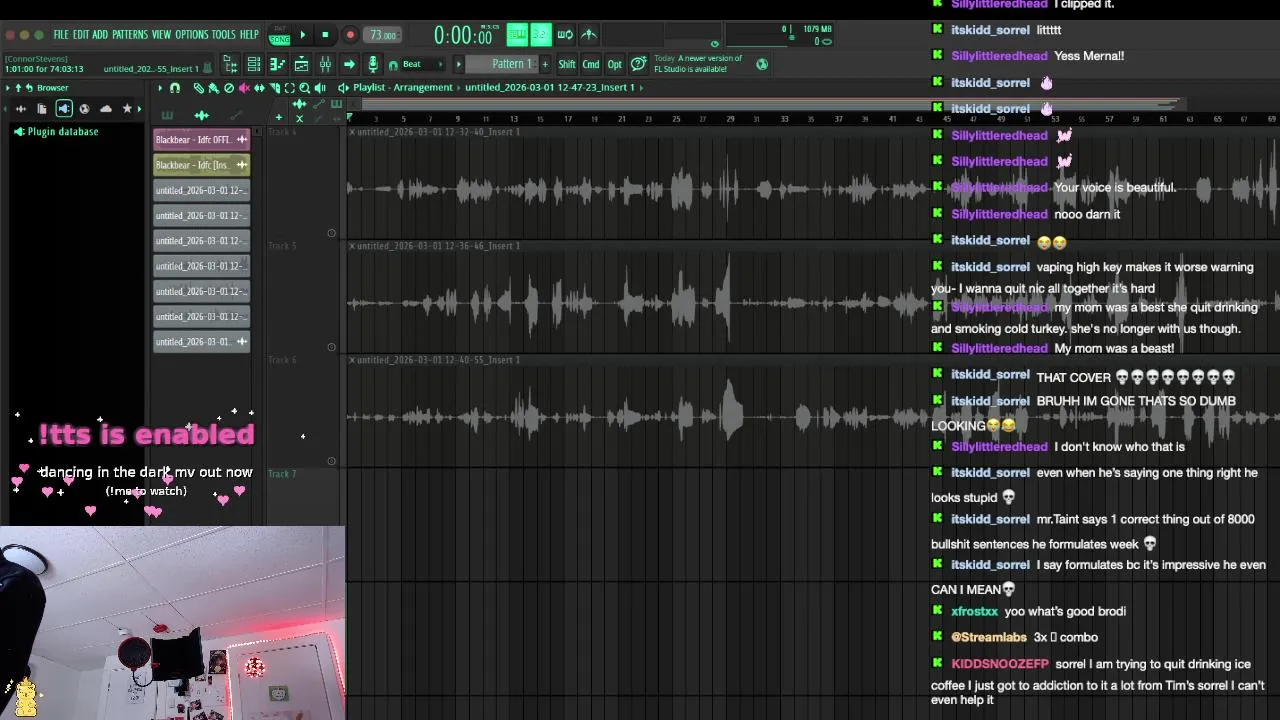This screenshot has height=720, width=1280.
Task: Click the red Record button
Action: [x=350, y=35]
